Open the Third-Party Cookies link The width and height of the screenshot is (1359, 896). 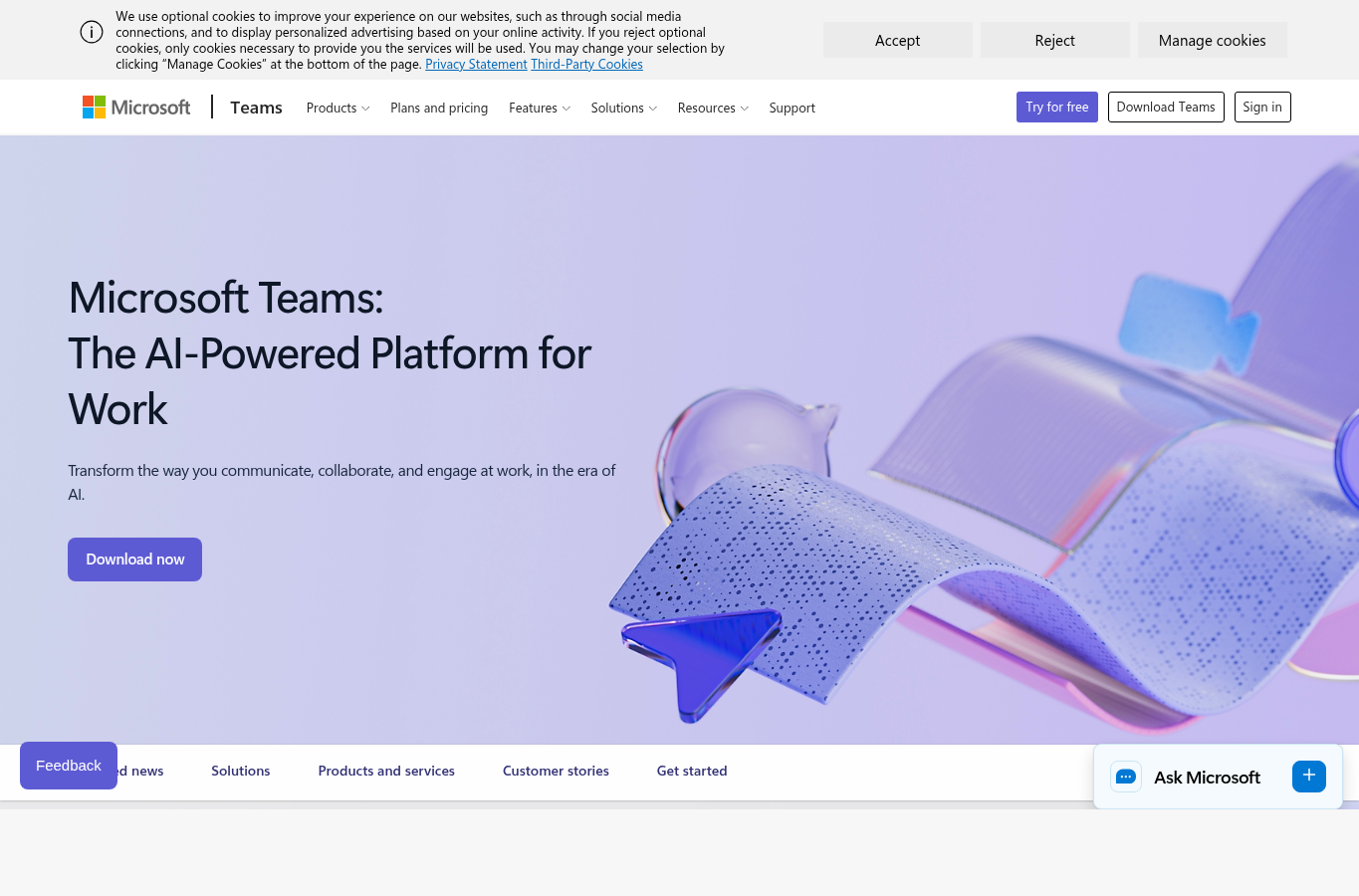click(x=586, y=64)
